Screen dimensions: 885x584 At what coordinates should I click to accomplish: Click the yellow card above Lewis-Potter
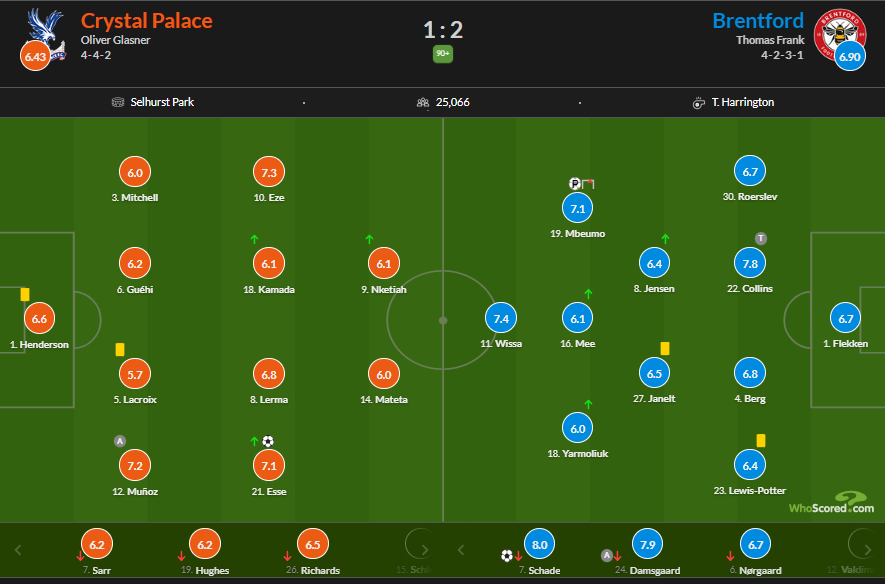tap(761, 440)
